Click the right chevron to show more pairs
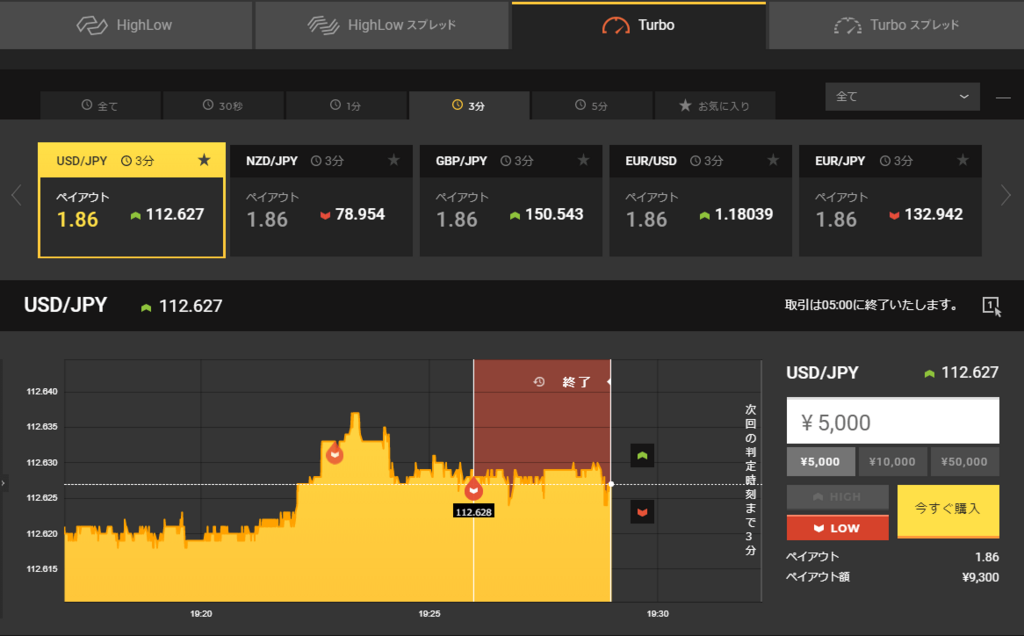1024x636 pixels. (1008, 197)
